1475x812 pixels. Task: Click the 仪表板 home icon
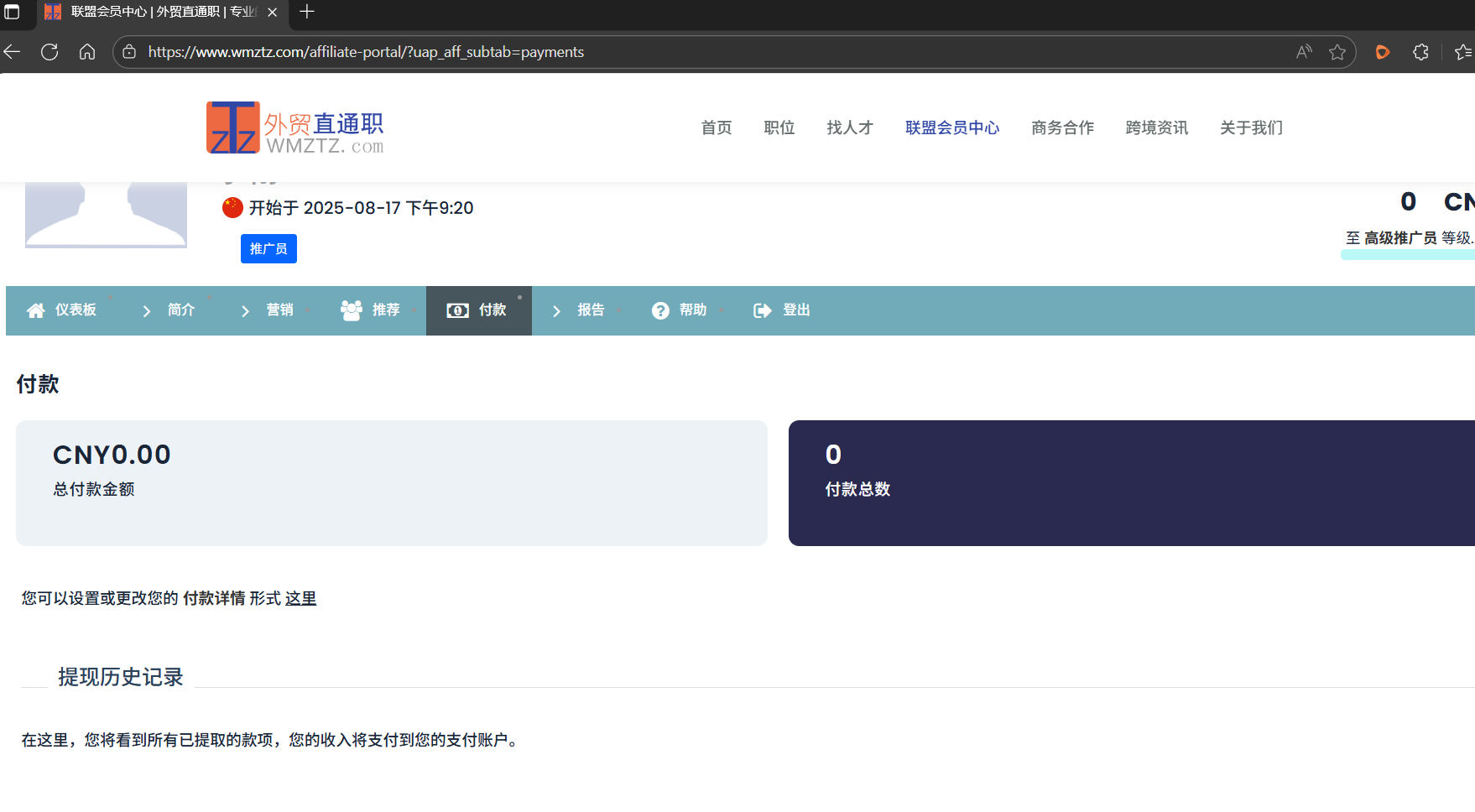pos(34,310)
